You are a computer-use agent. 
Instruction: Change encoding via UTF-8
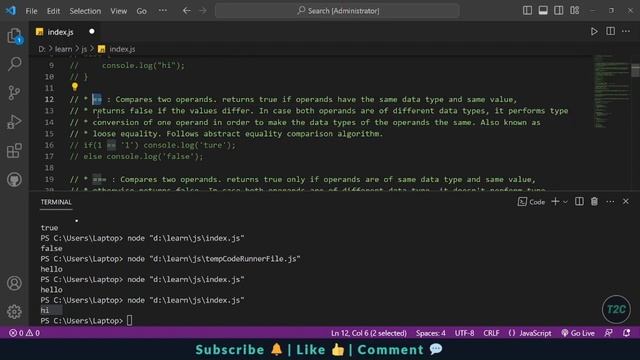(464, 333)
